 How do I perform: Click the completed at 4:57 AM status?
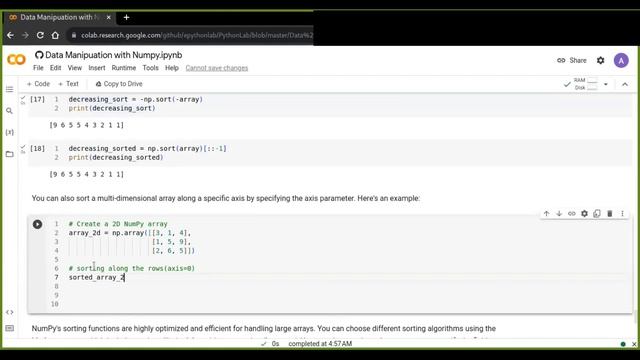click(320, 344)
